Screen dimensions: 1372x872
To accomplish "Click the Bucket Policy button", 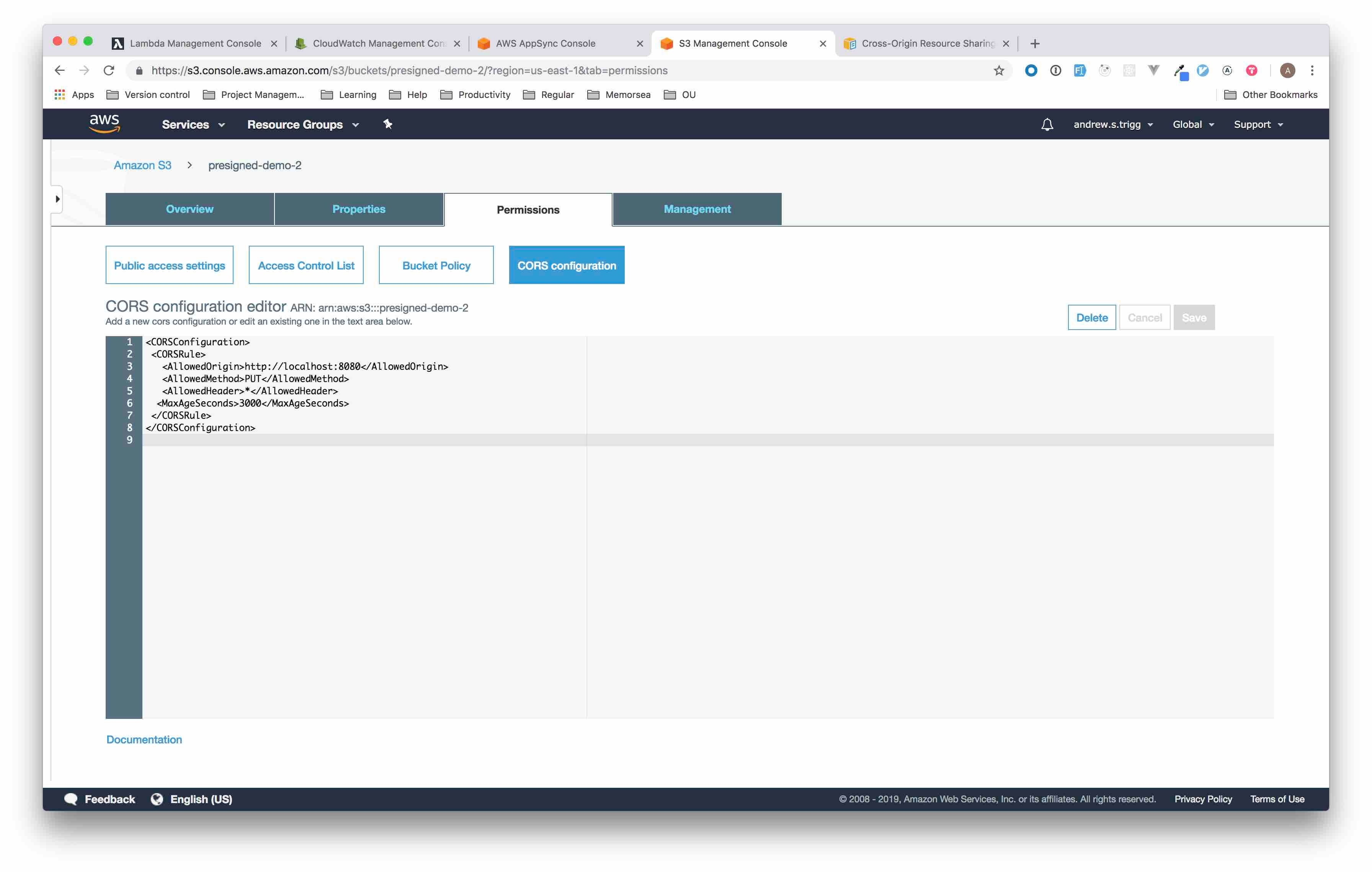I will click(436, 265).
